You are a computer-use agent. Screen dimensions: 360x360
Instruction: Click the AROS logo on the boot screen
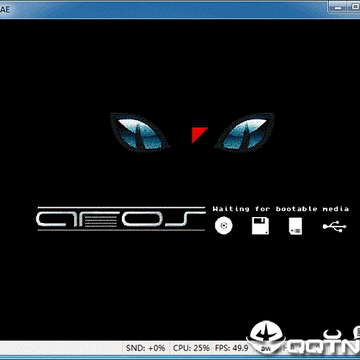click(120, 219)
